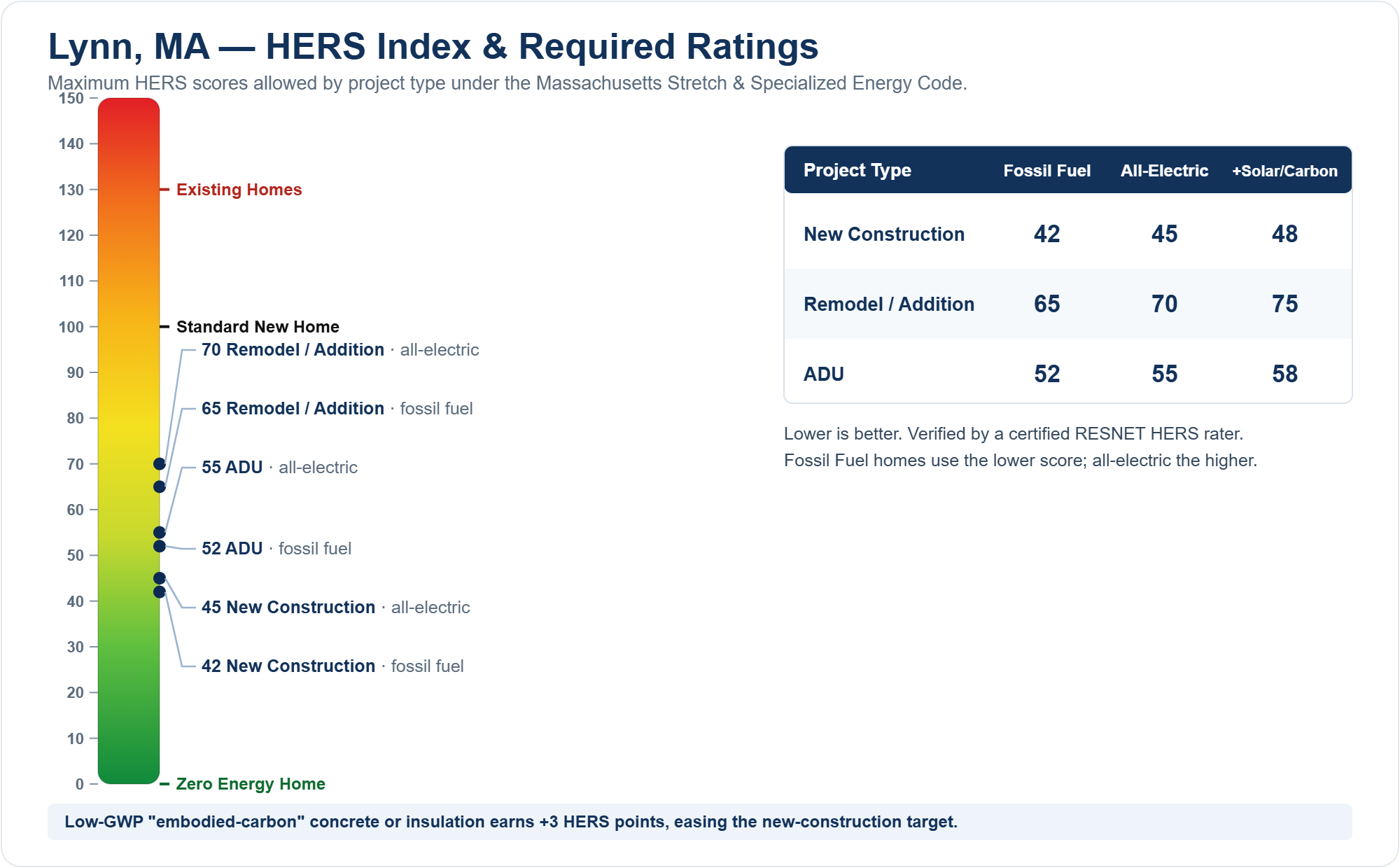Click the data dot at HERS 42
Viewport: 1400px width, 868px height.
point(160,592)
